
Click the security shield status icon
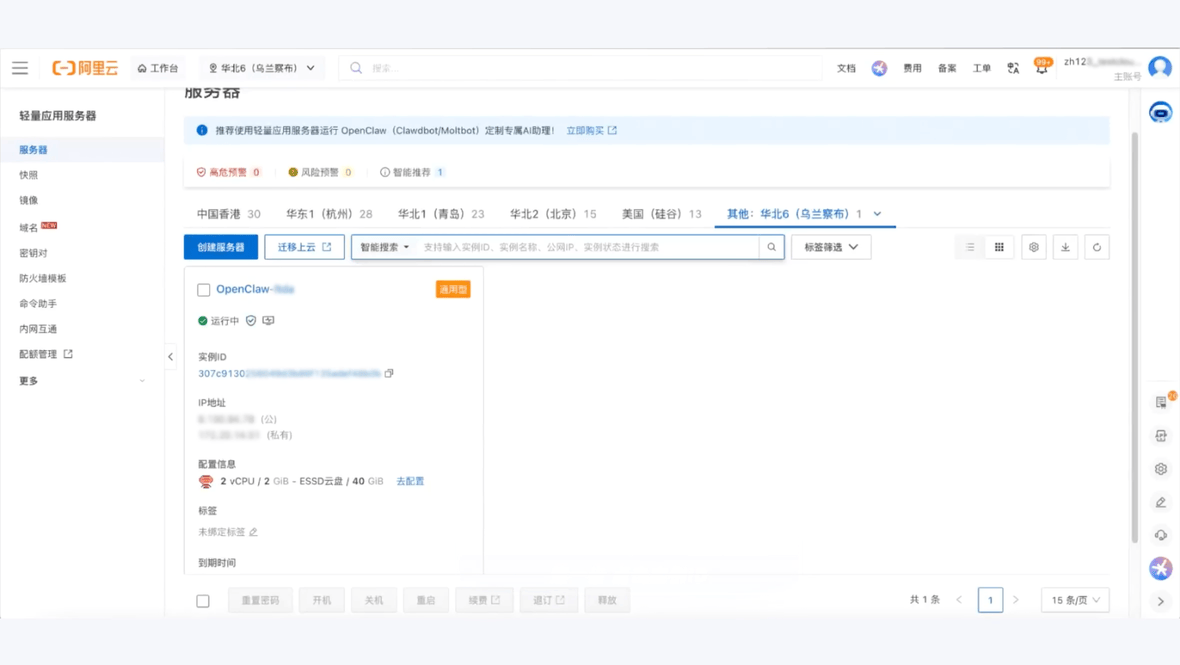click(251, 320)
